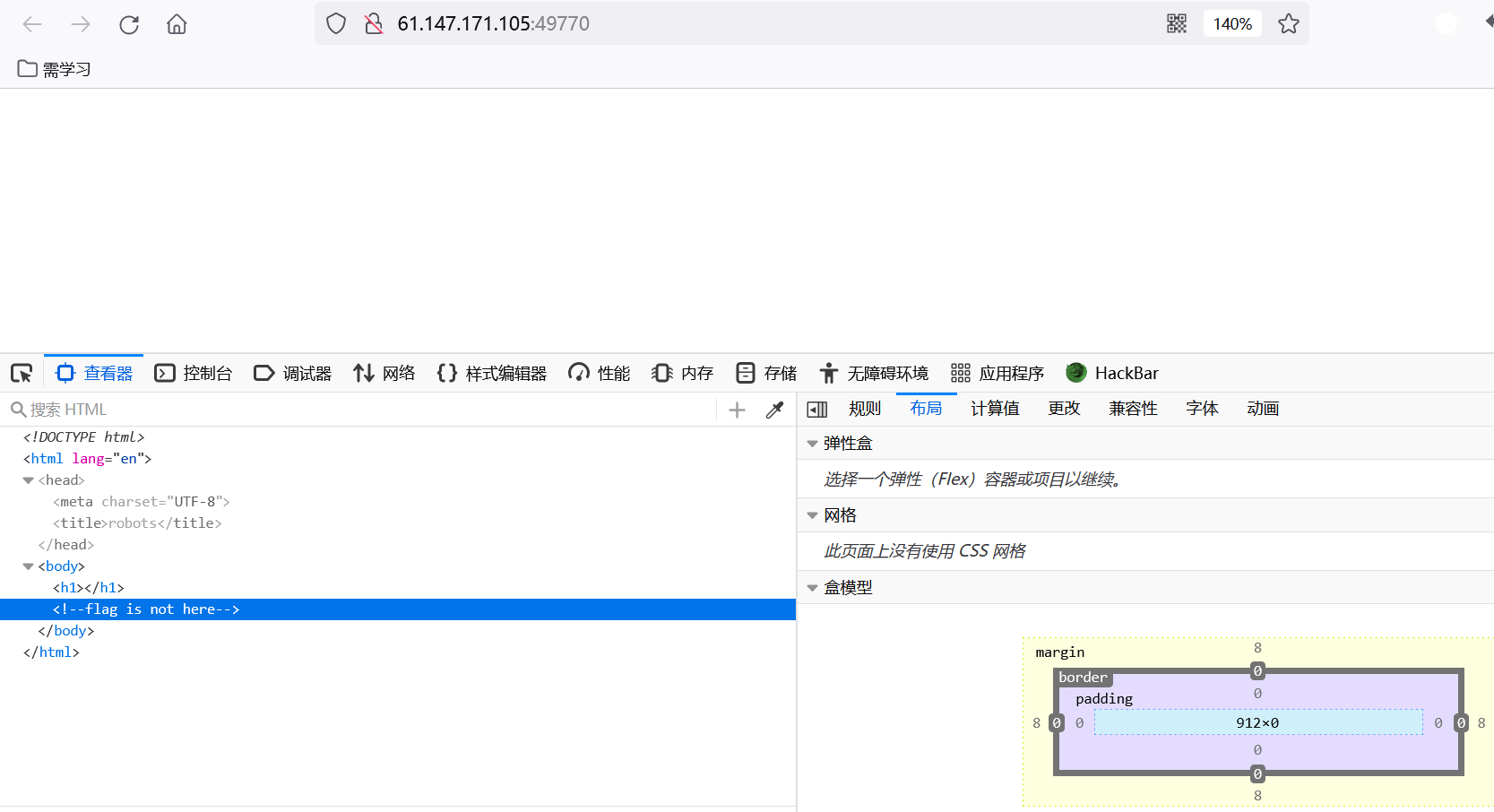Open tracking protection shield info
Image resolution: width=1494 pixels, height=812 pixels.
(336, 24)
